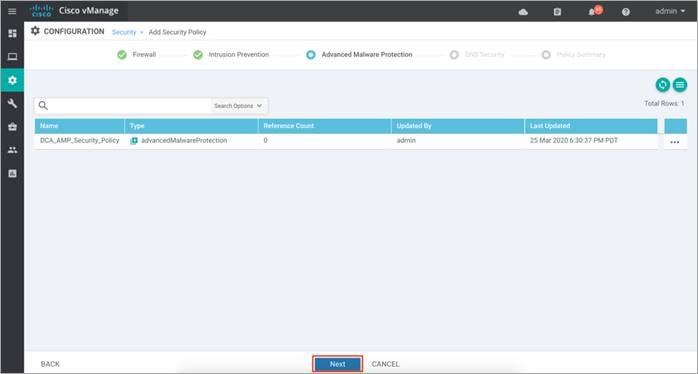Open the hamburger menu icon
698x374 pixels.
[x=12, y=11]
